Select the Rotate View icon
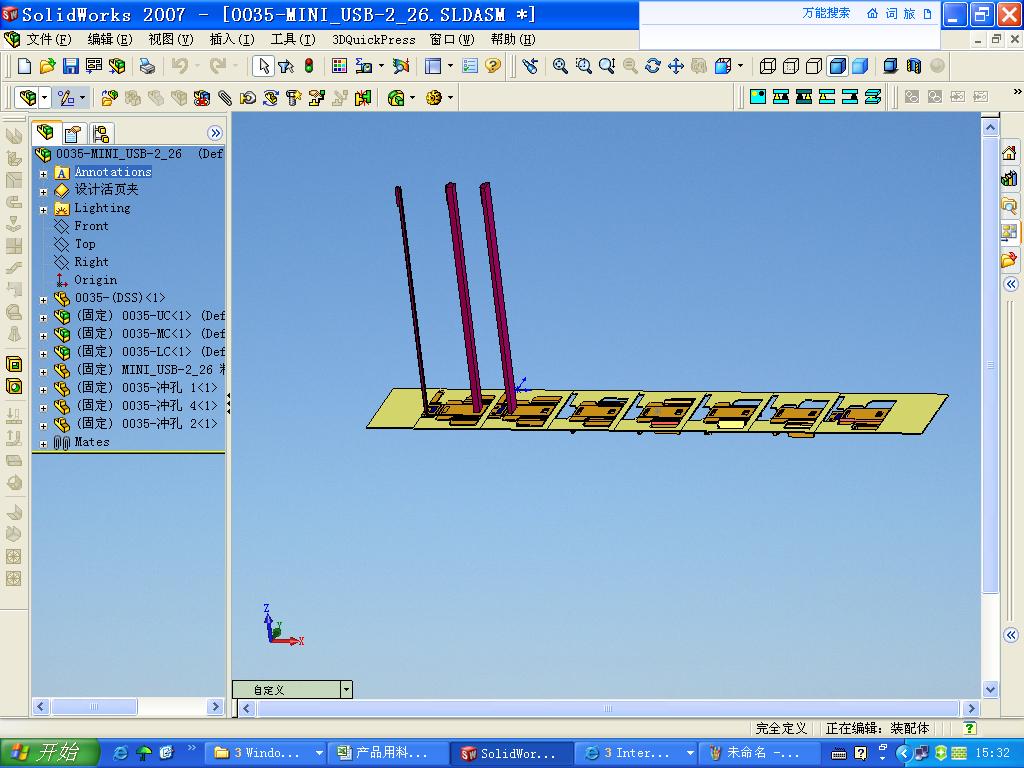Viewport: 1024px width, 768px height. pos(652,66)
